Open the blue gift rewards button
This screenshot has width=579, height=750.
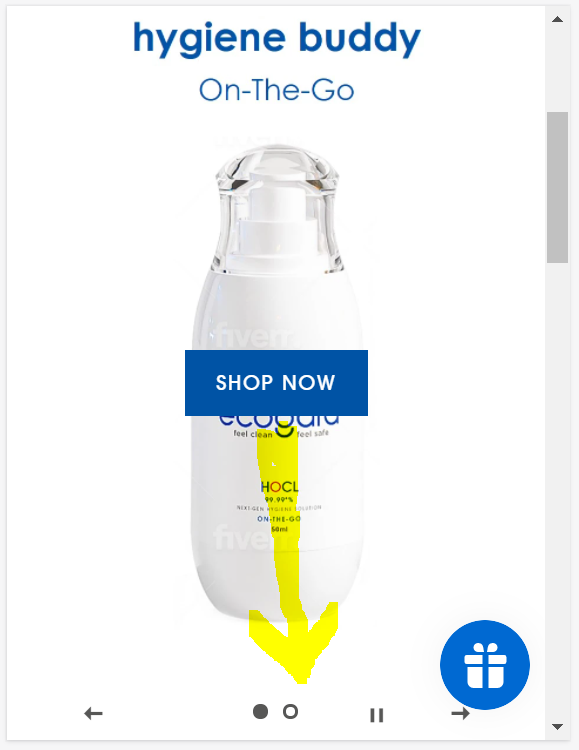(x=485, y=664)
